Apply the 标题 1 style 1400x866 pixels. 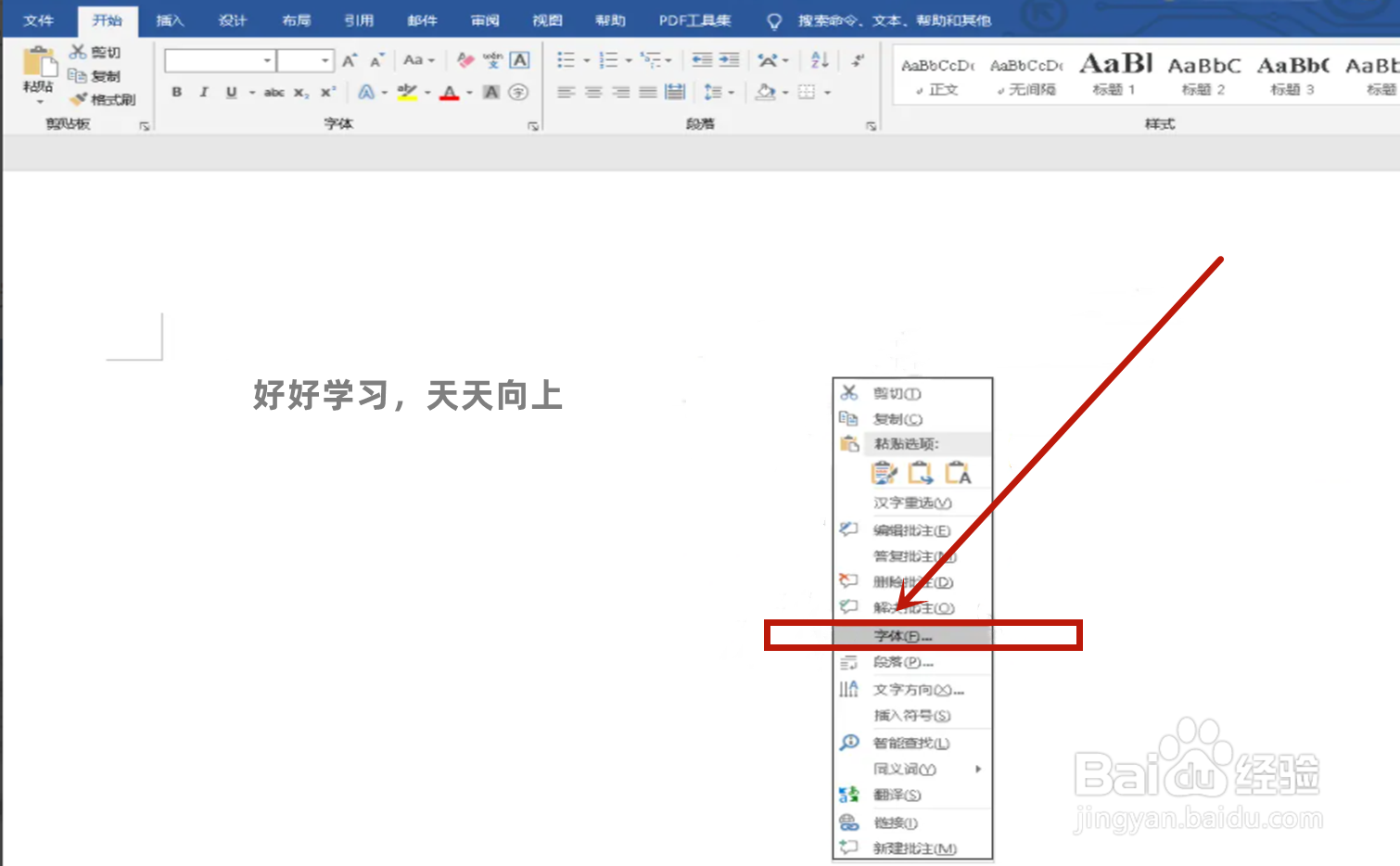coord(1115,74)
